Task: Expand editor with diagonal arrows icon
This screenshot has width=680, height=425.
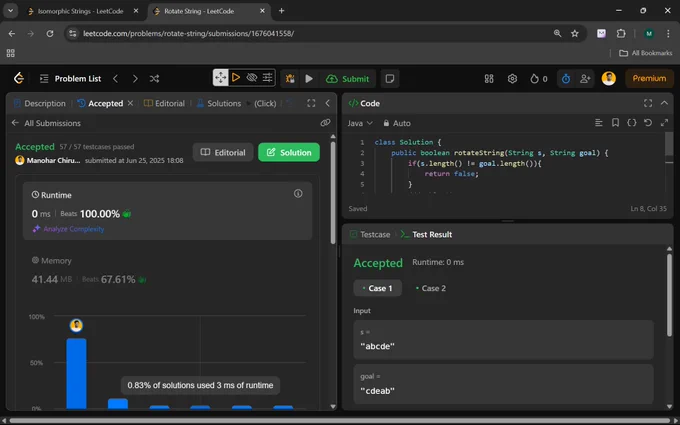Action: click(664, 123)
